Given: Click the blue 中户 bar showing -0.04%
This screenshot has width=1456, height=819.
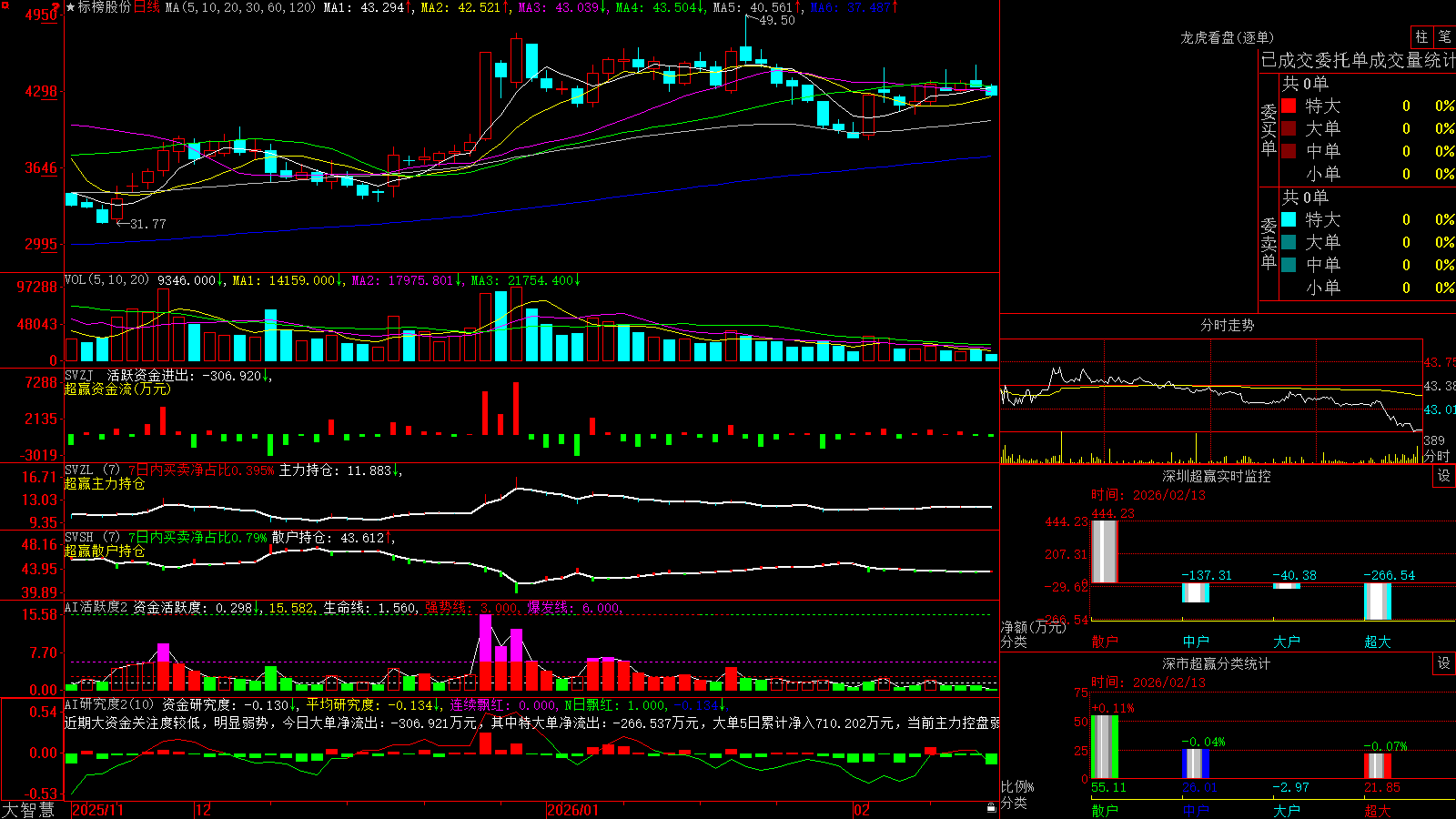Looking at the screenshot, I should pyautogui.click(x=1196, y=763).
